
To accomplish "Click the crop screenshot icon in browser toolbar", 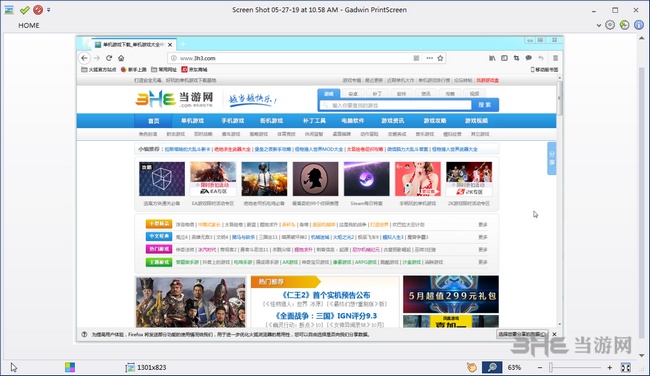I will 516,58.
